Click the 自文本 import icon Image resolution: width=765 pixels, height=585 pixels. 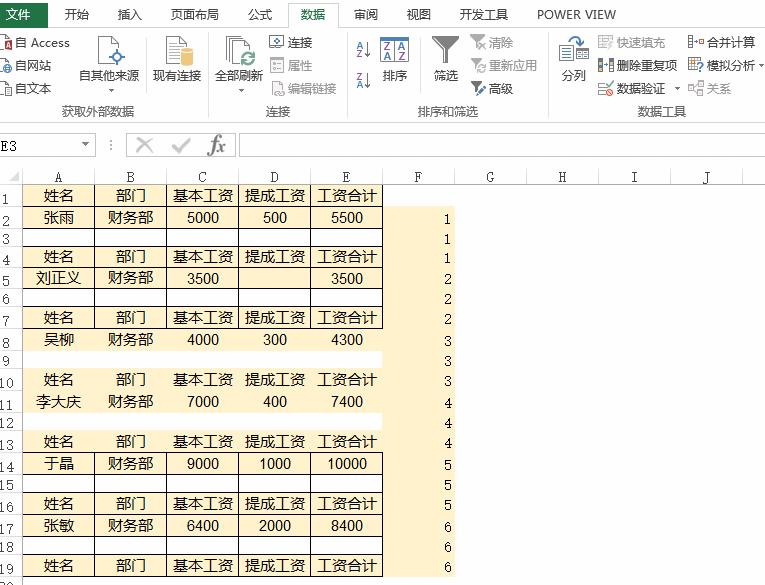6,88
